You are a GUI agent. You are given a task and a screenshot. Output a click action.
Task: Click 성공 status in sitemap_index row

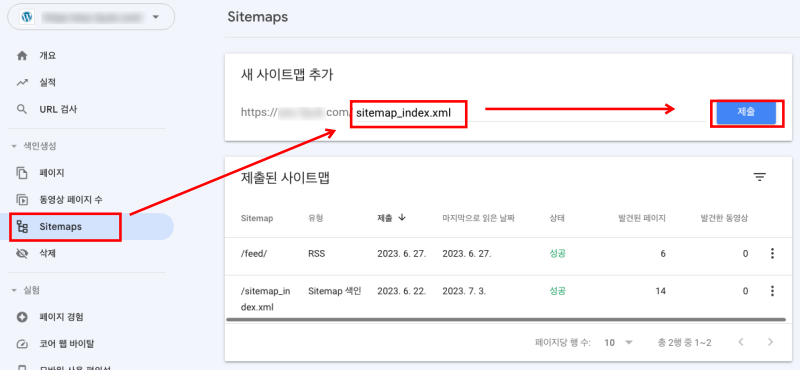pyautogui.click(x=557, y=291)
